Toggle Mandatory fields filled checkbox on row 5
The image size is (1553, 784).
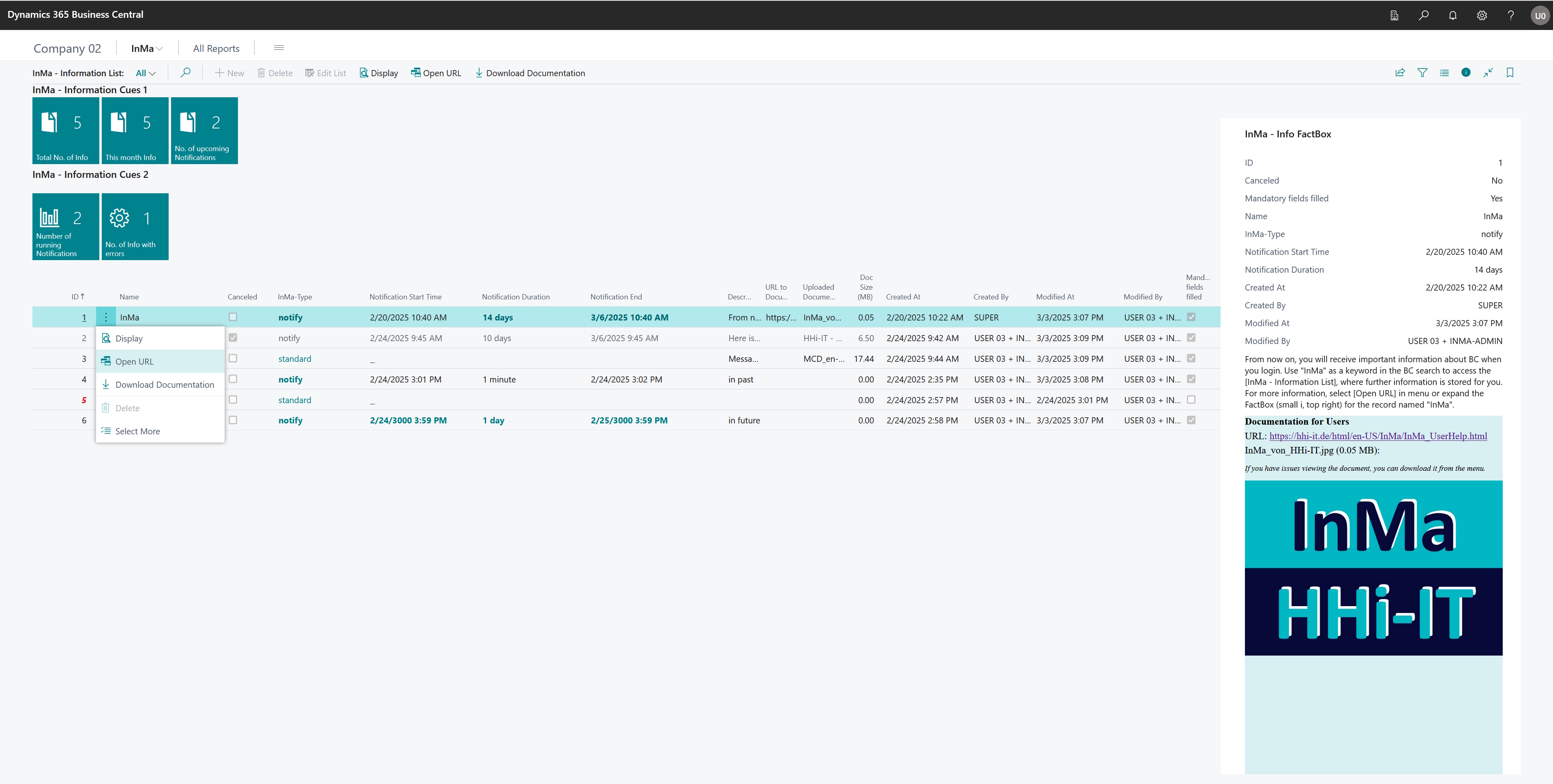tap(1191, 399)
